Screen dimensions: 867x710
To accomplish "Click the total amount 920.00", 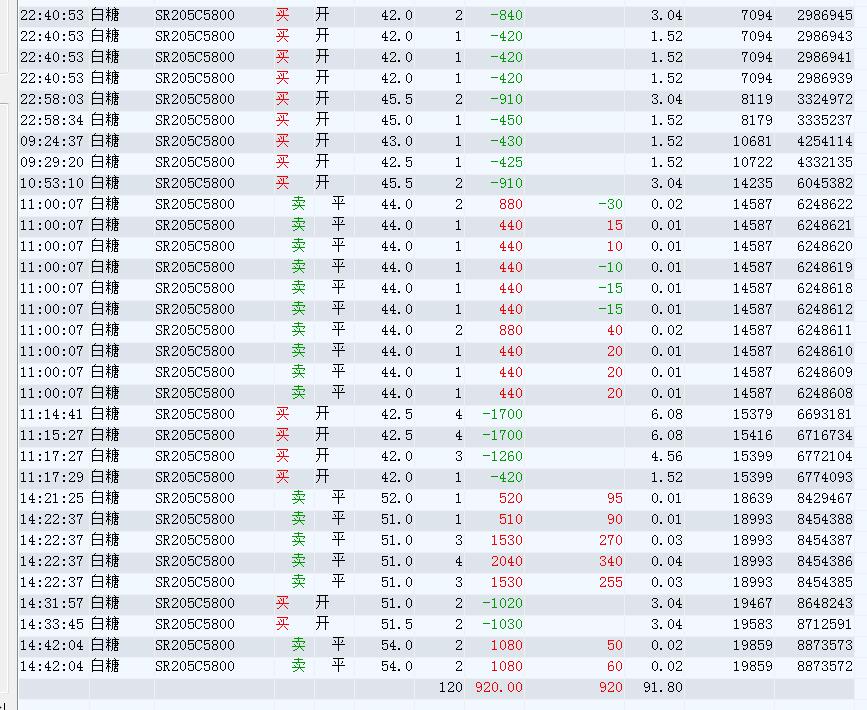I will point(498,688).
